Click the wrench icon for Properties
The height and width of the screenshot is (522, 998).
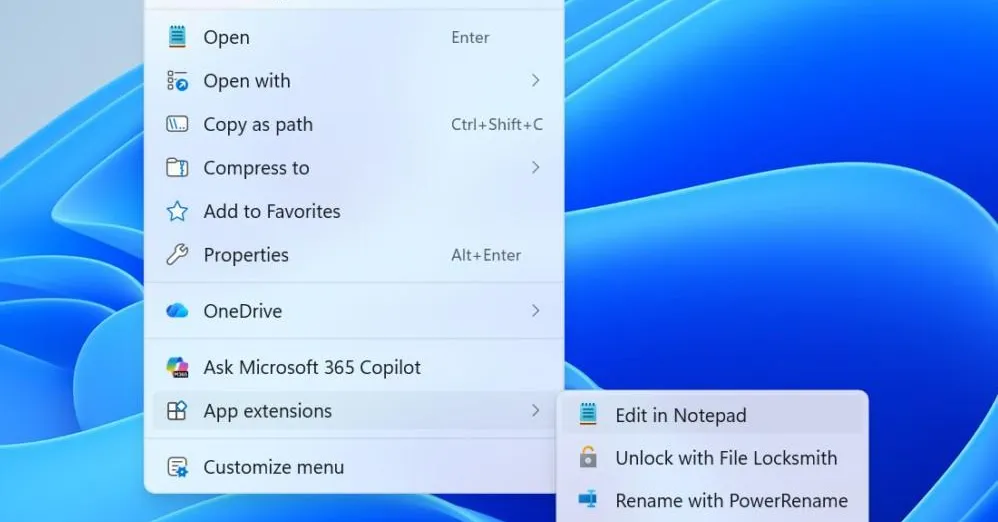(177, 255)
